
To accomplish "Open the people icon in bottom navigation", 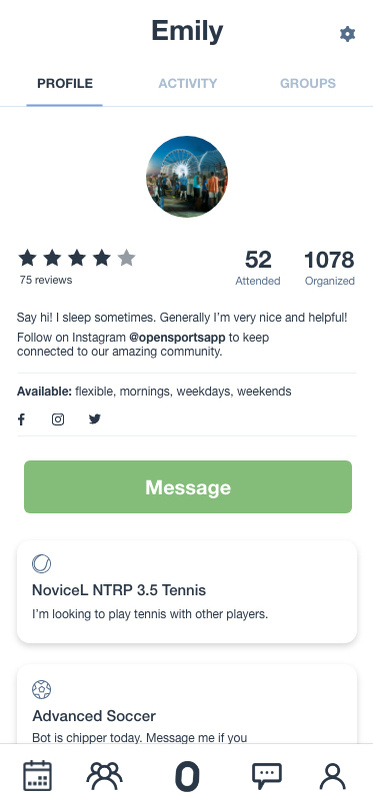I will click(105, 776).
